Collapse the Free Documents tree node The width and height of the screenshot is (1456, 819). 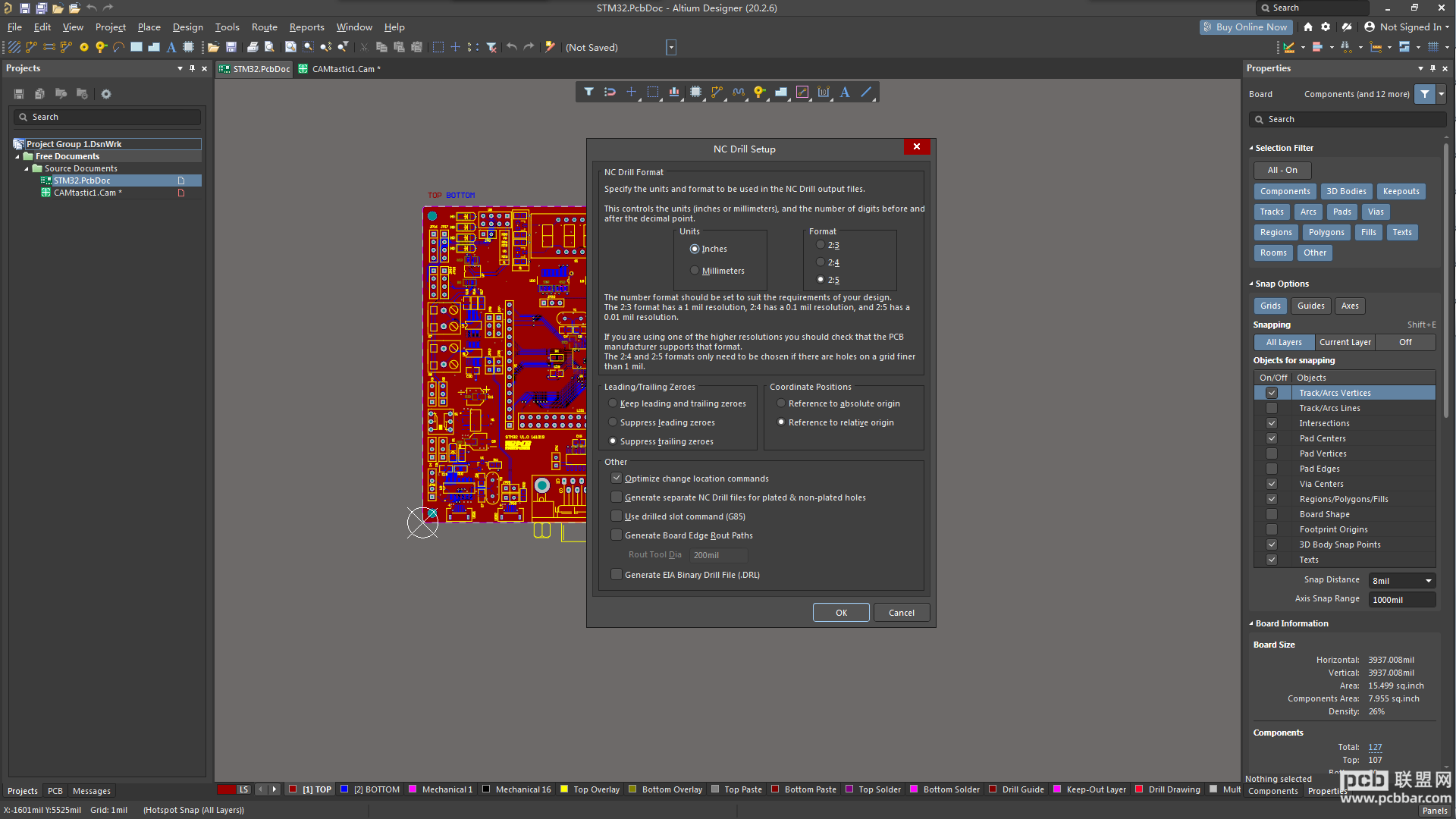coord(17,156)
